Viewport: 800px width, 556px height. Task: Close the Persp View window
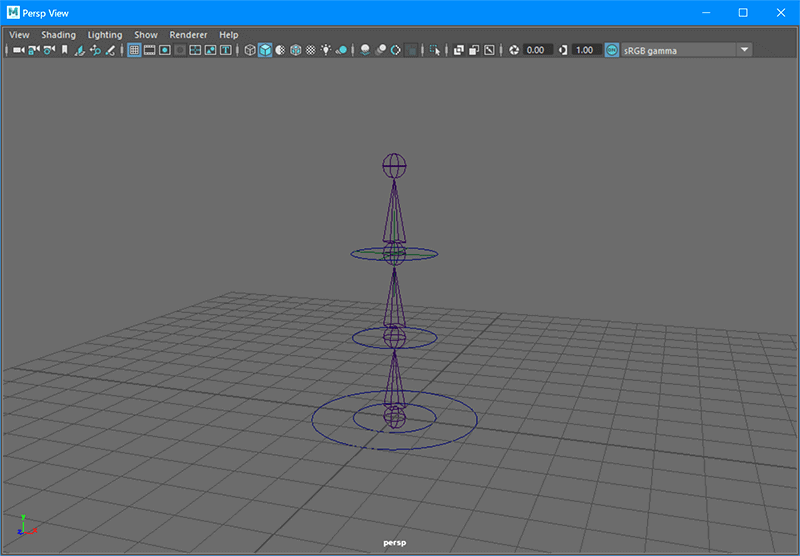(781, 13)
